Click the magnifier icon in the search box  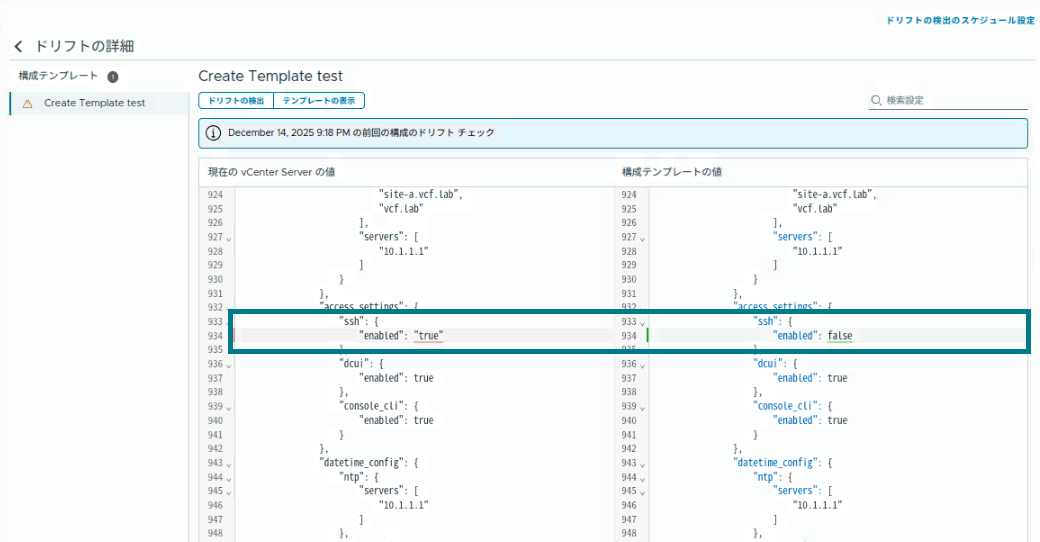click(877, 100)
